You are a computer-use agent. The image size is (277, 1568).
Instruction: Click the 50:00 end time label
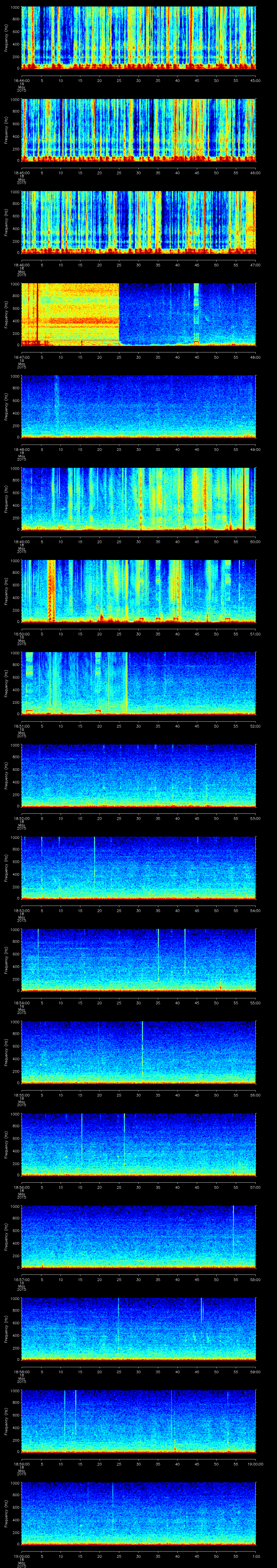(x=256, y=542)
